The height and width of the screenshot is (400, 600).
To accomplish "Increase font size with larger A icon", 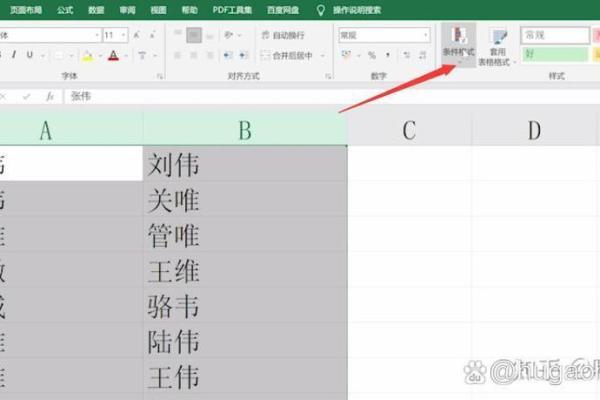I will [137, 36].
